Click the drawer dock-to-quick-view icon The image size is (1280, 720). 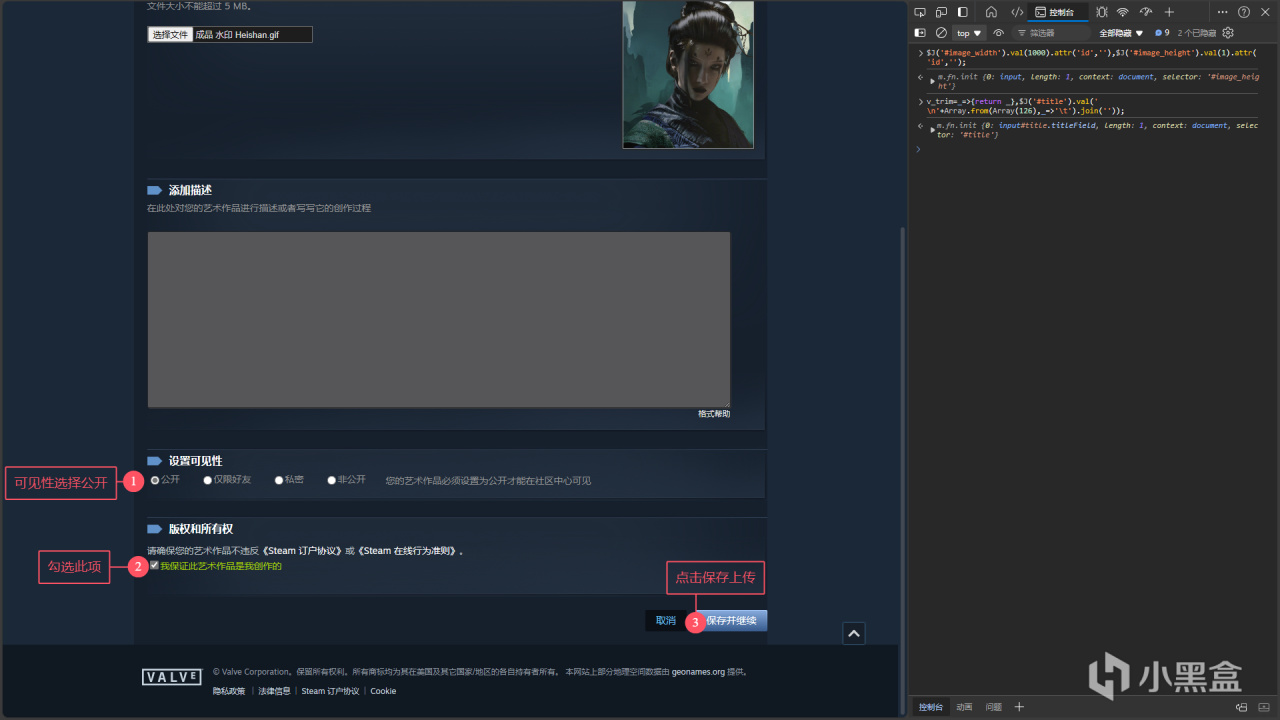[x=1241, y=707]
